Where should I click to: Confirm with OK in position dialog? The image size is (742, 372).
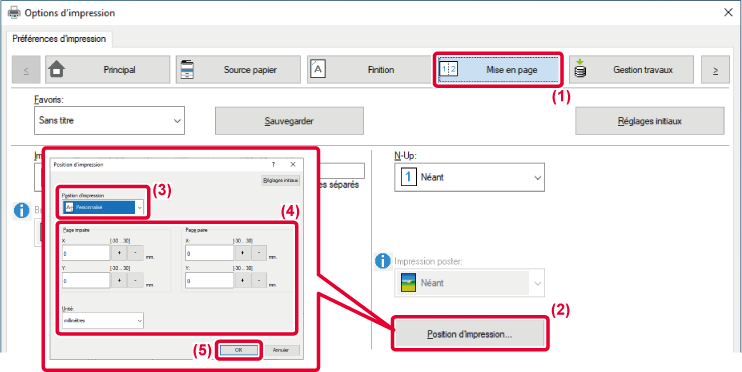click(x=238, y=350)
